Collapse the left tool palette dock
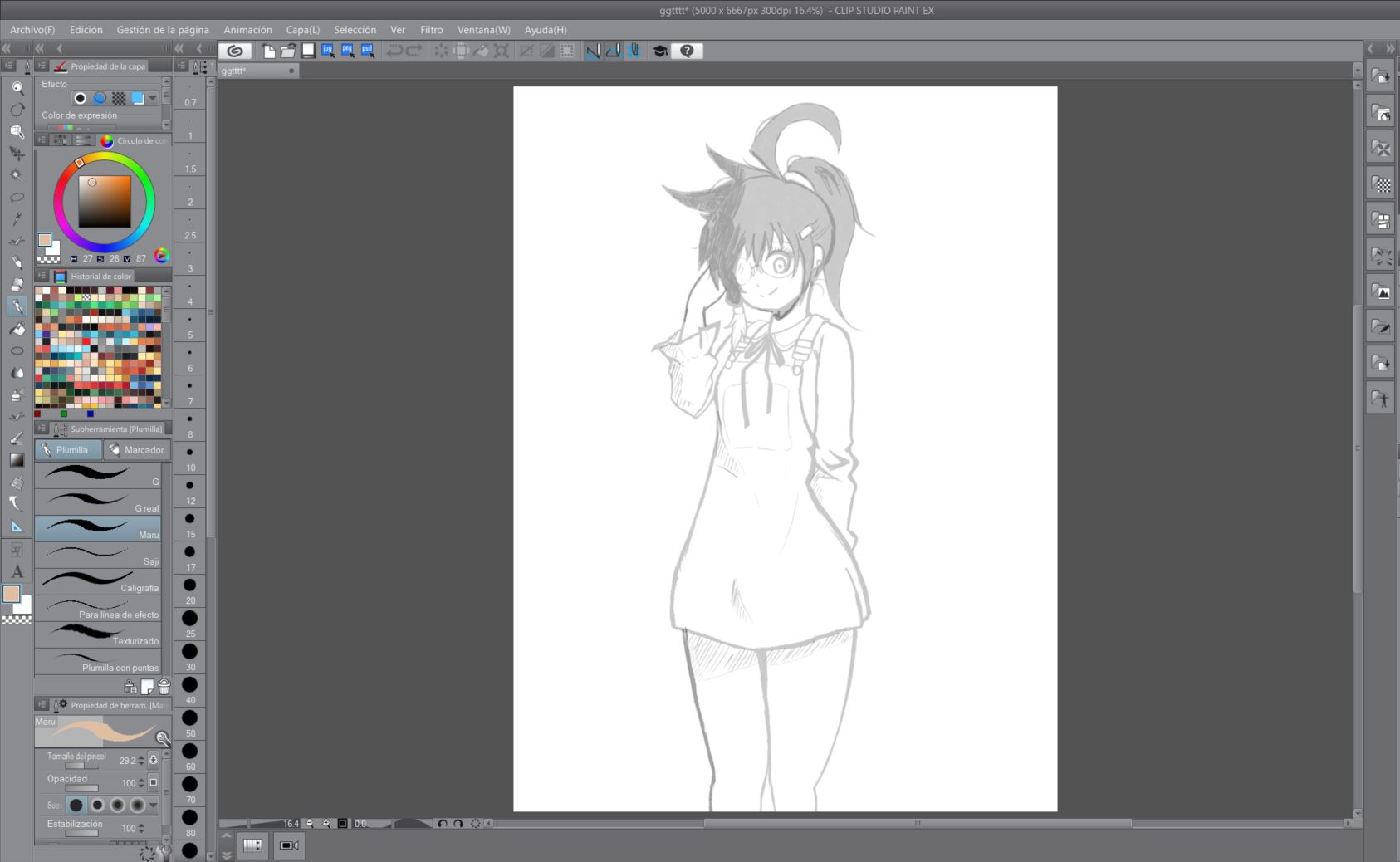Viewport: 1400px width, 862px height. [x=7, y=48]
